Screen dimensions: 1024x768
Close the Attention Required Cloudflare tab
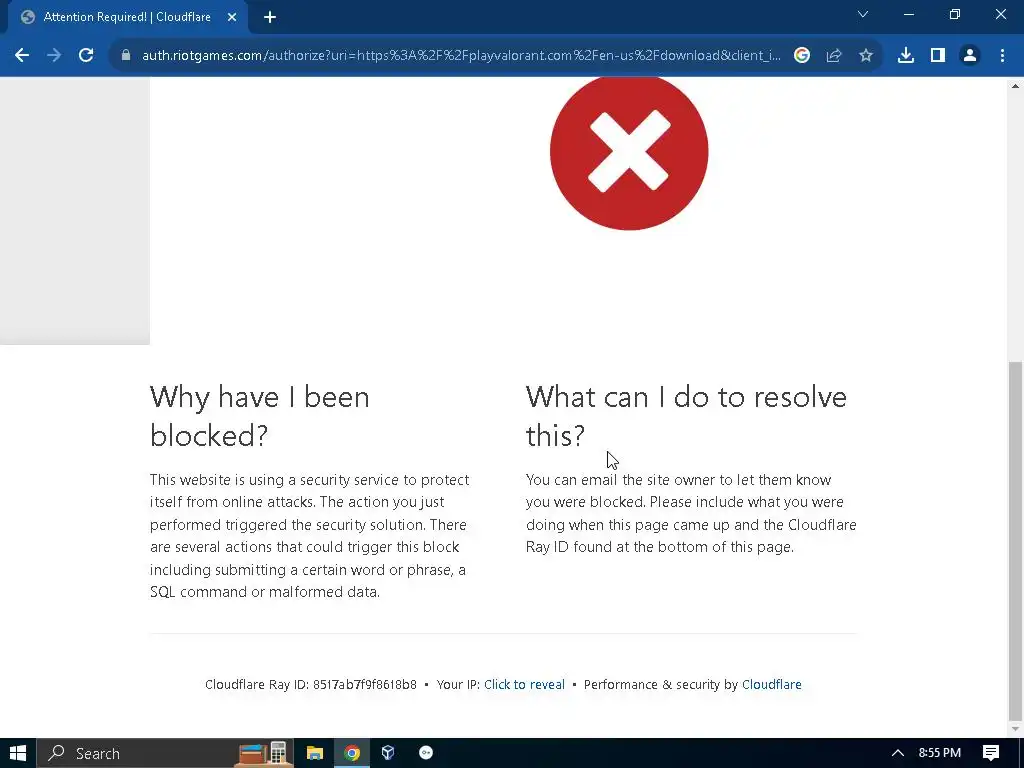pos(232,18)
